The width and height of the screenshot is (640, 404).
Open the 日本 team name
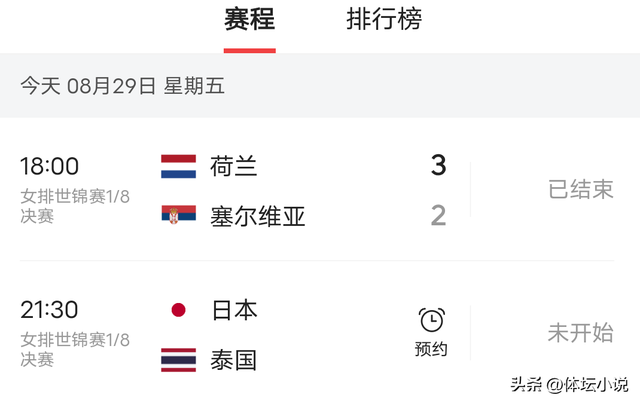tap(234, 310)
